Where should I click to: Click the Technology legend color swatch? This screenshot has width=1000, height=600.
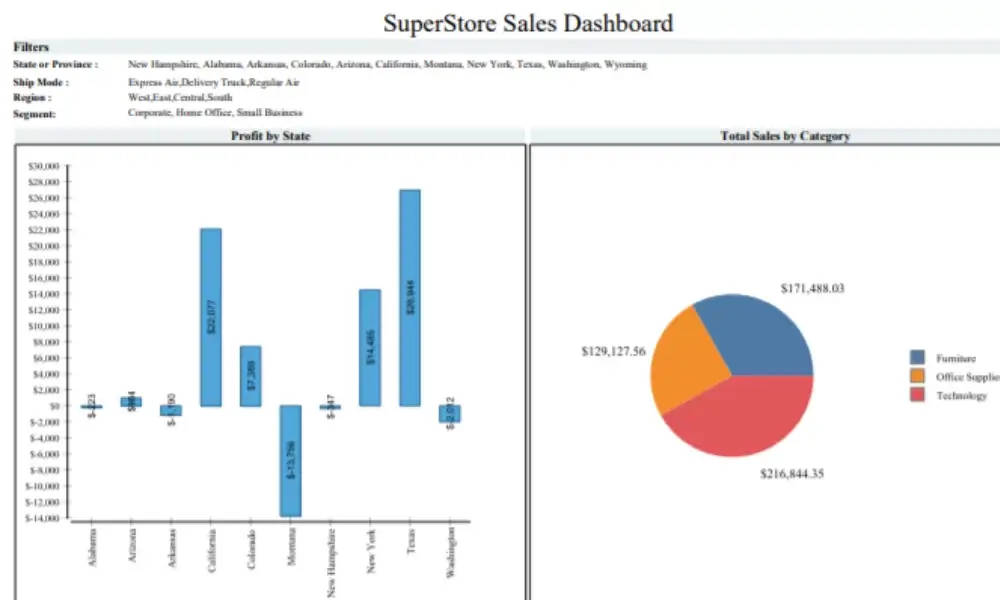pyautogui.click(x=917, y=395)
